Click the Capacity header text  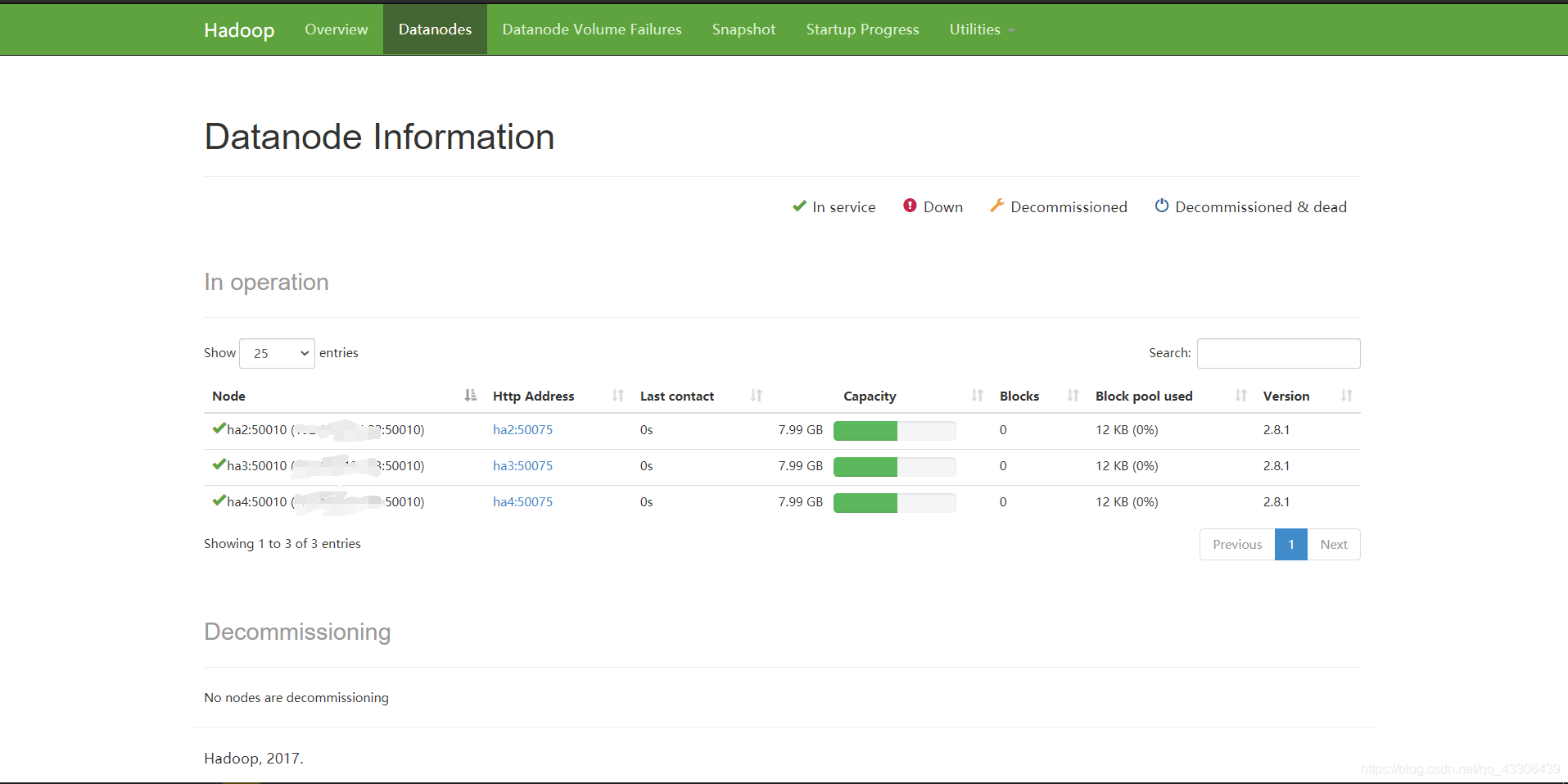[870, 397]
